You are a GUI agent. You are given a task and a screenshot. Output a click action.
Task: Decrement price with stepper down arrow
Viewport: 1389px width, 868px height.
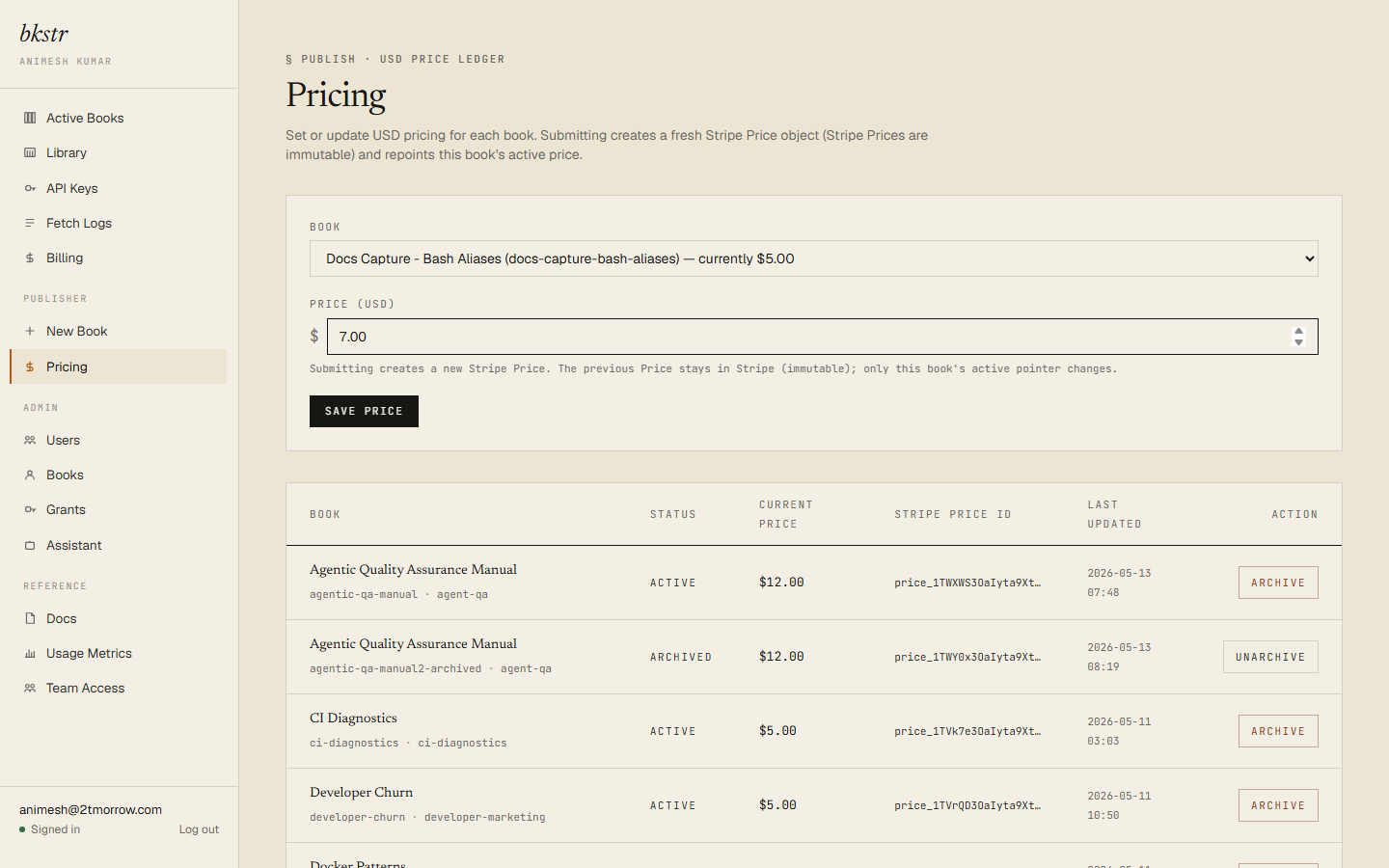[1298, 342]
